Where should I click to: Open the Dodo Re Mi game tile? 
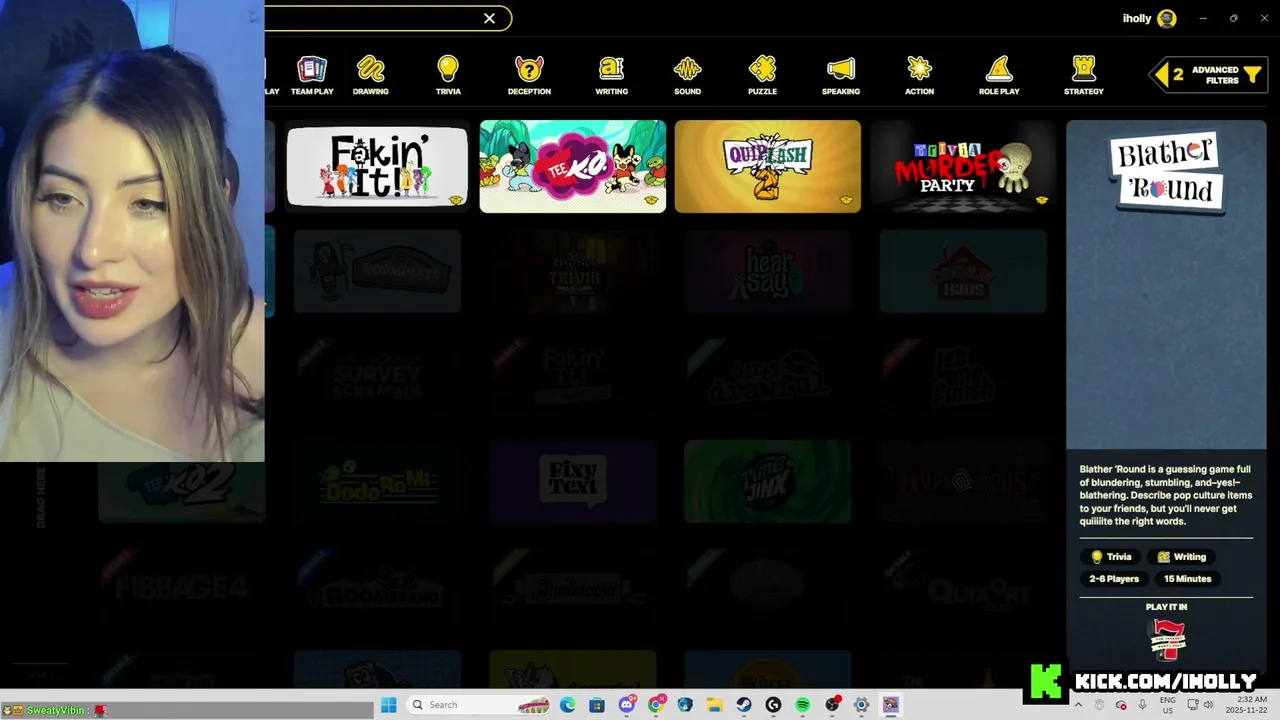click(x=377, y=481)
